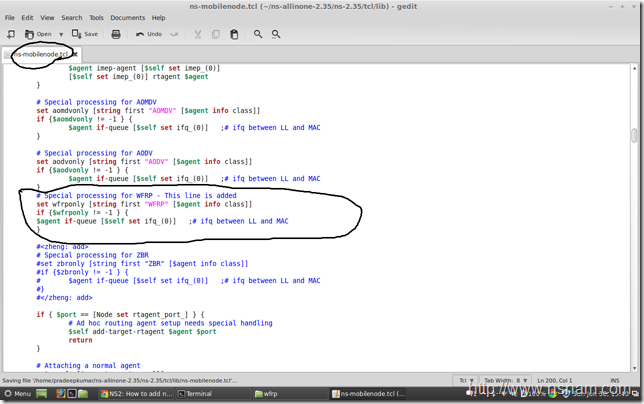Click the New document toolbar icon
Image resolution: width=644 pixels, height=404 pixels.
11,34
